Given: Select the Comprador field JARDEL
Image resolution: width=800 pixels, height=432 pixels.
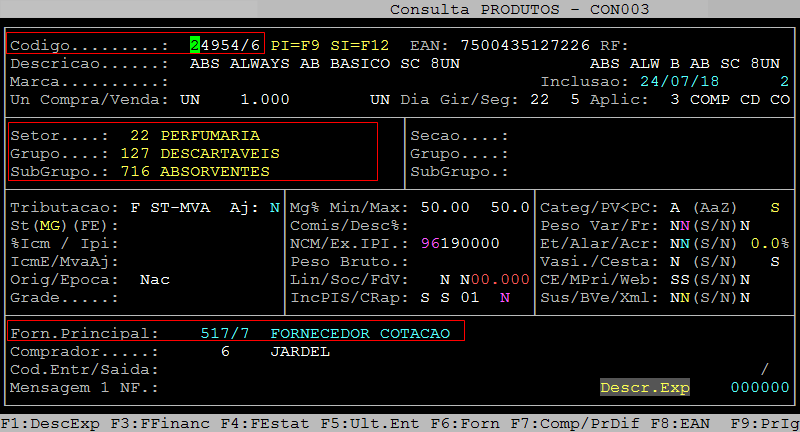Looking at the screenshot, I should click(300, 351).
